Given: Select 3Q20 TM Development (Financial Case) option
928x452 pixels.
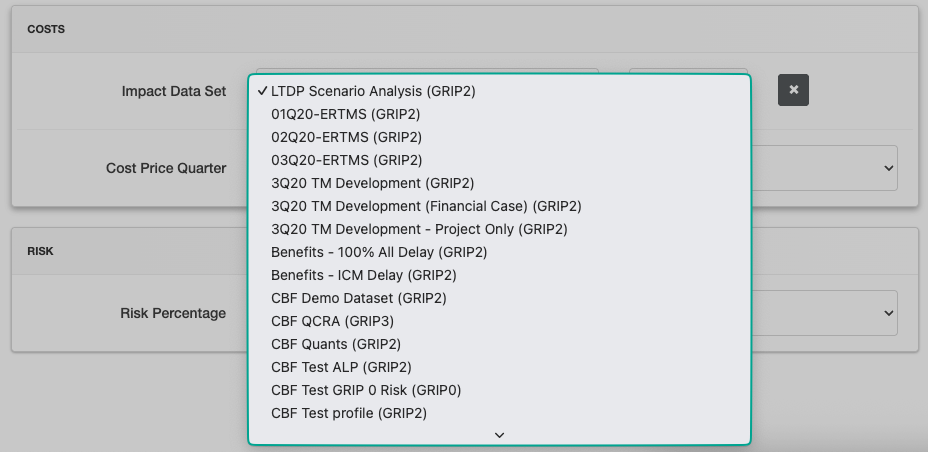Looking at the screenshot, I should (x=426, y=206).
